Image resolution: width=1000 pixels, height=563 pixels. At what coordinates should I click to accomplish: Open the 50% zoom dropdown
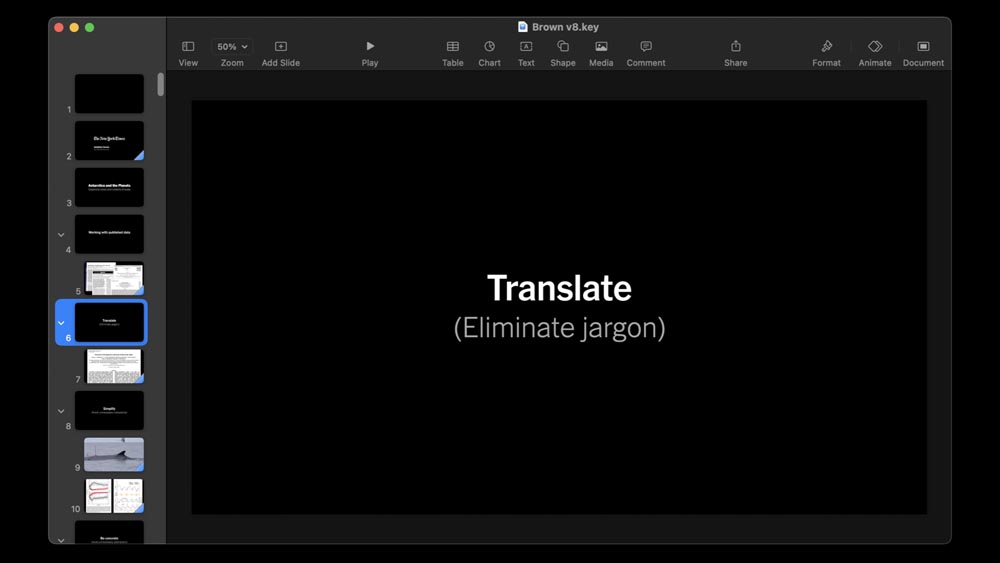(x=232, y=47)
